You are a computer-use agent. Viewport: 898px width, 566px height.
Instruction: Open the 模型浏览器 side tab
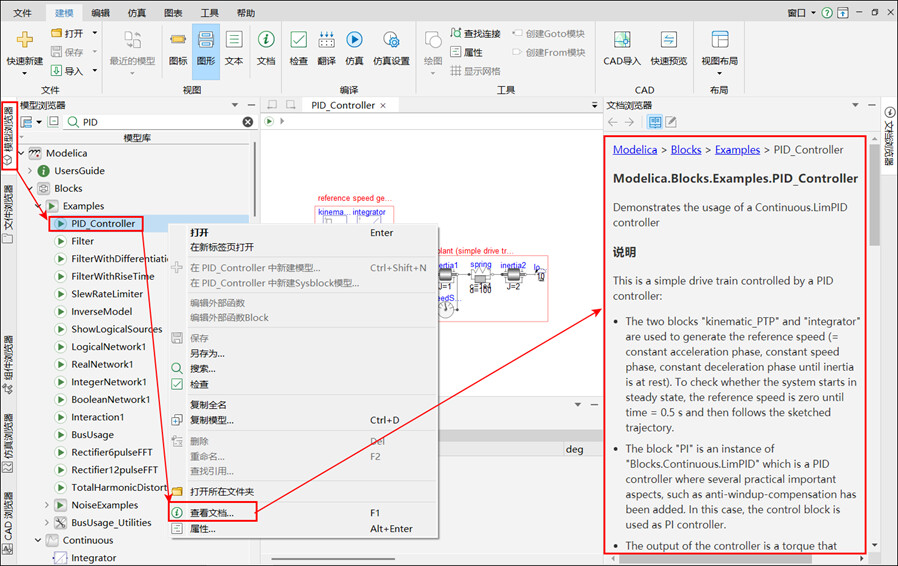(9, 136)
